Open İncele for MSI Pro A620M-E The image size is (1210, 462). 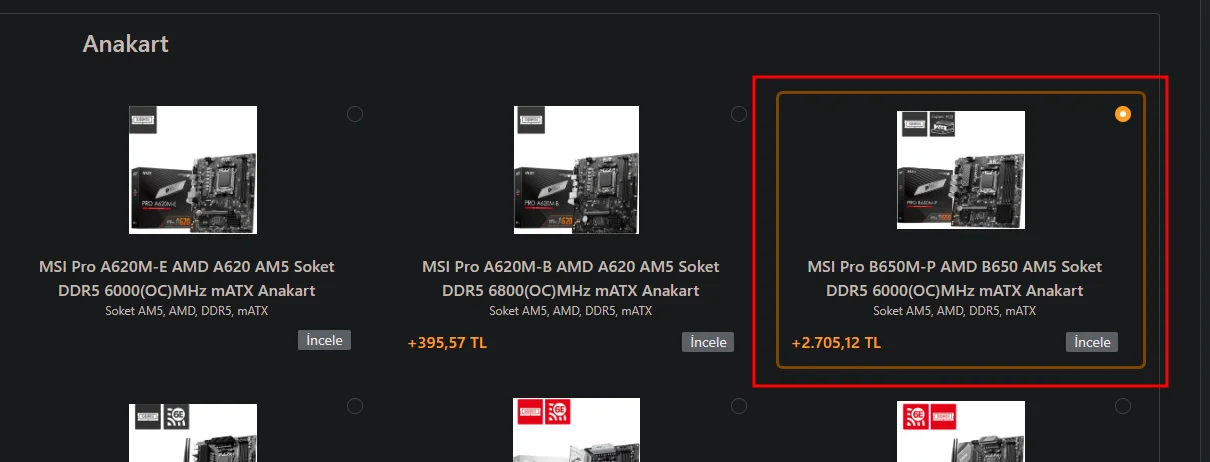click(324, 341)
